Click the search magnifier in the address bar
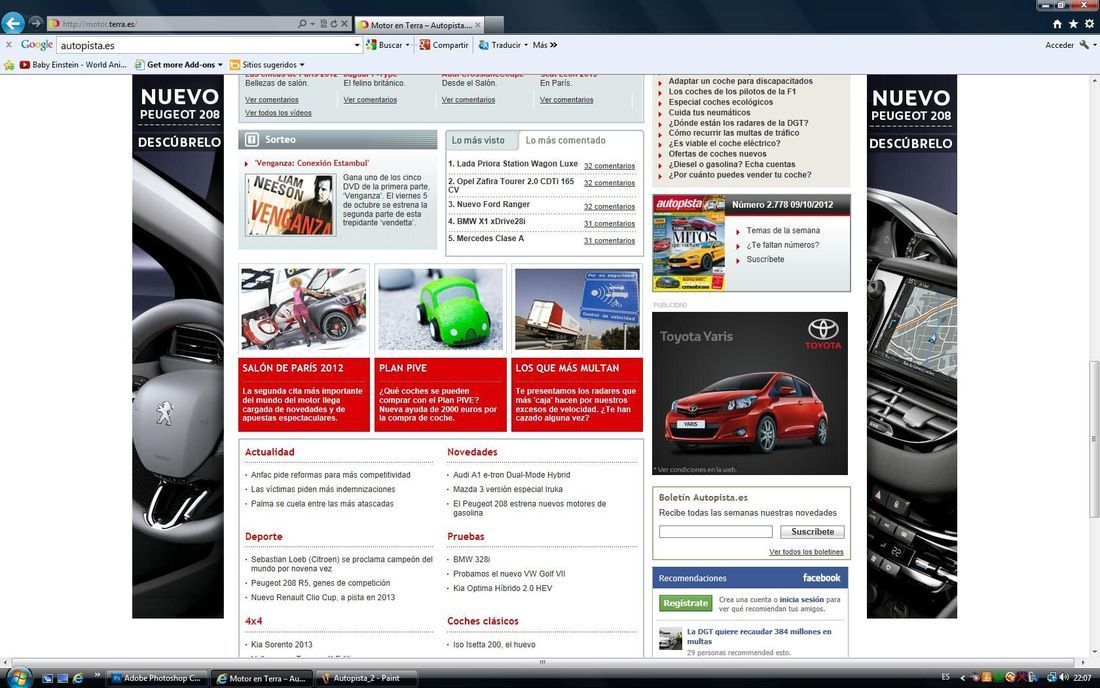 pyautogui.click(x=302, y=24)
